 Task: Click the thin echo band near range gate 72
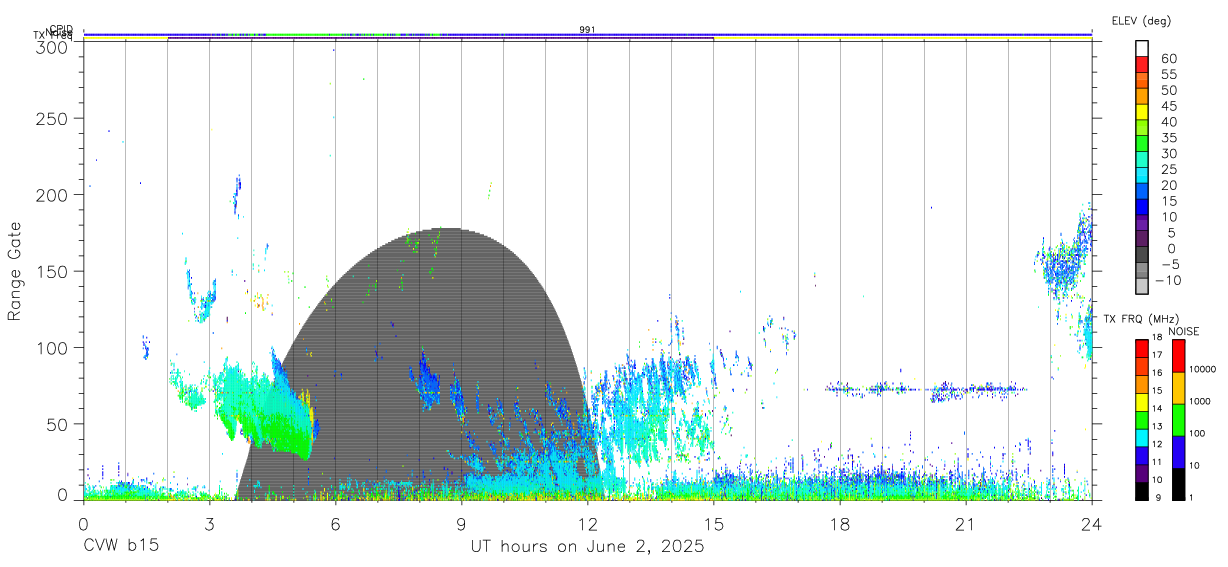click(x=925, y=388)
